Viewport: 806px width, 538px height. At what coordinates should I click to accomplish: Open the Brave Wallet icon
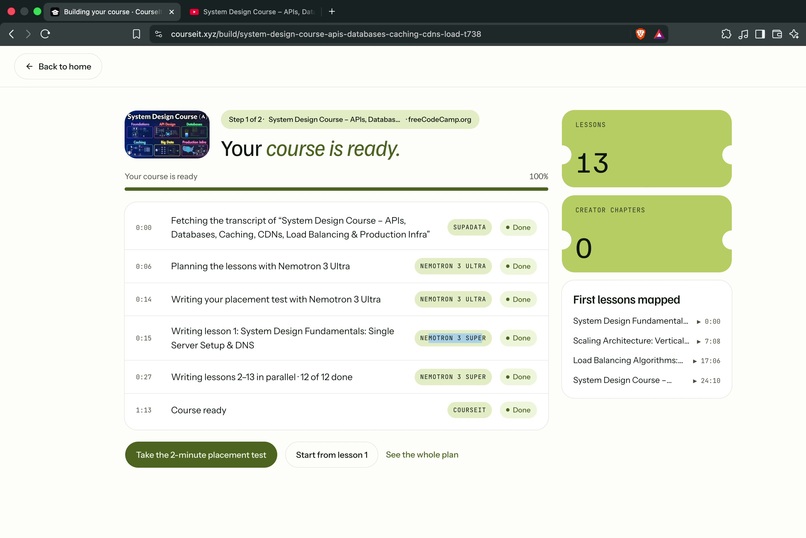coord(777,34)
